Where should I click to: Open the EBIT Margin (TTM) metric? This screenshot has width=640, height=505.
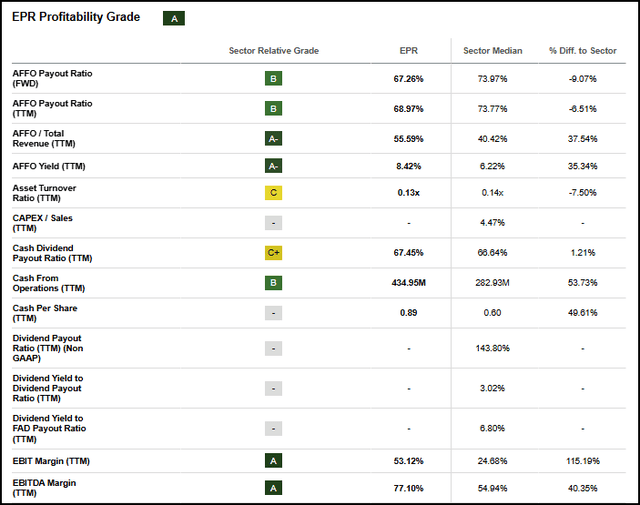point(51,461)
